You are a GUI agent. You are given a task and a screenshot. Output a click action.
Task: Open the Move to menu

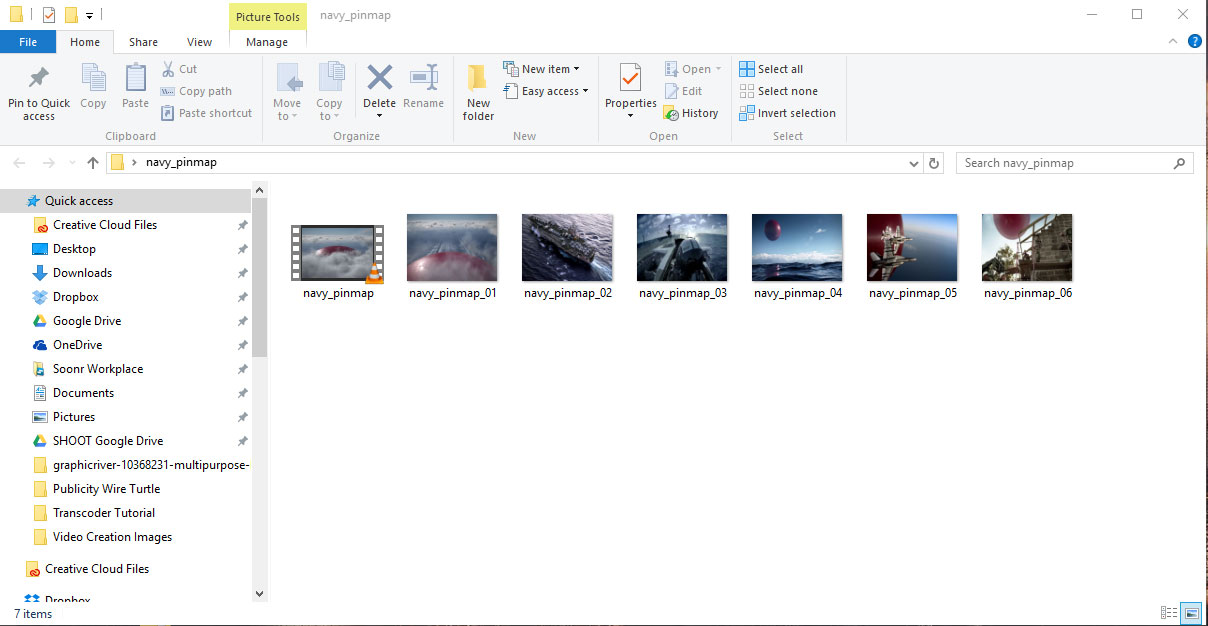pyautogui.click(x=287, y=92)
